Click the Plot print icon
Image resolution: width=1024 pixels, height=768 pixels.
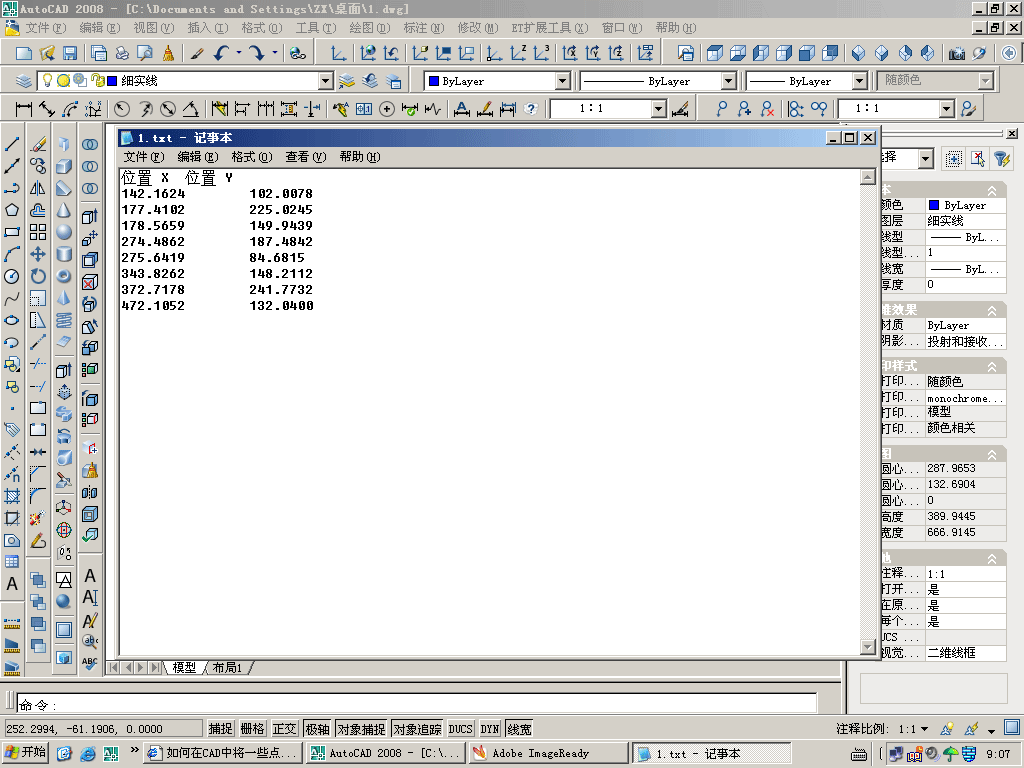point(122,54)
